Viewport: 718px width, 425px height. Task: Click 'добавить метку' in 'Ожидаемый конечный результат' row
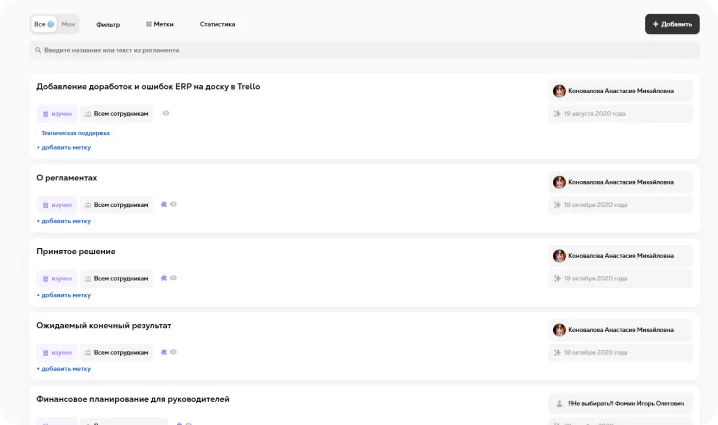point(64,369)
